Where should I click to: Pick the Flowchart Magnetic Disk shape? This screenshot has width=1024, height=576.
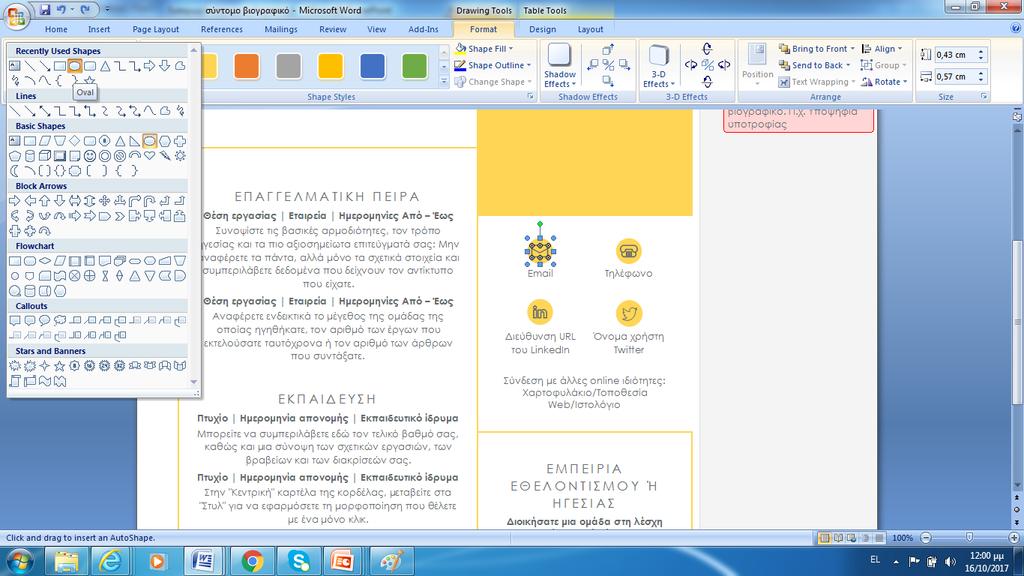[x=29, y=291]
